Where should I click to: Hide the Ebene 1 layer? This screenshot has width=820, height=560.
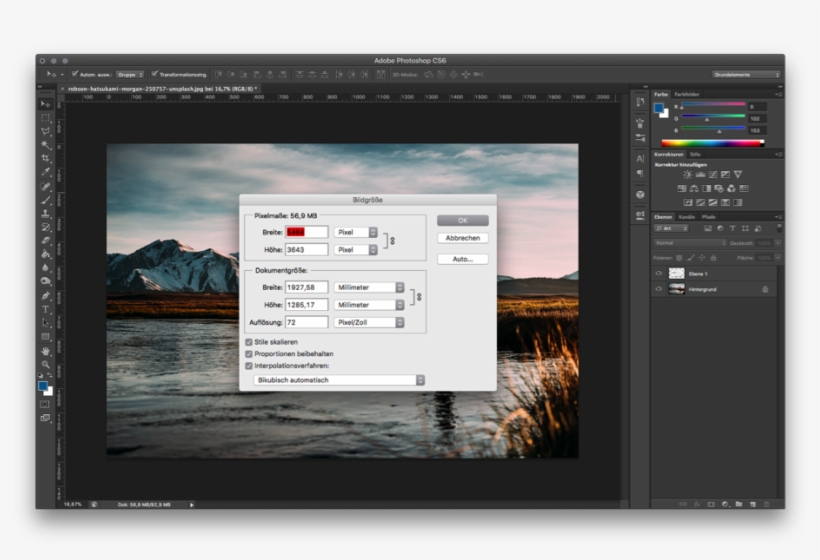click(x=658, y=273)
